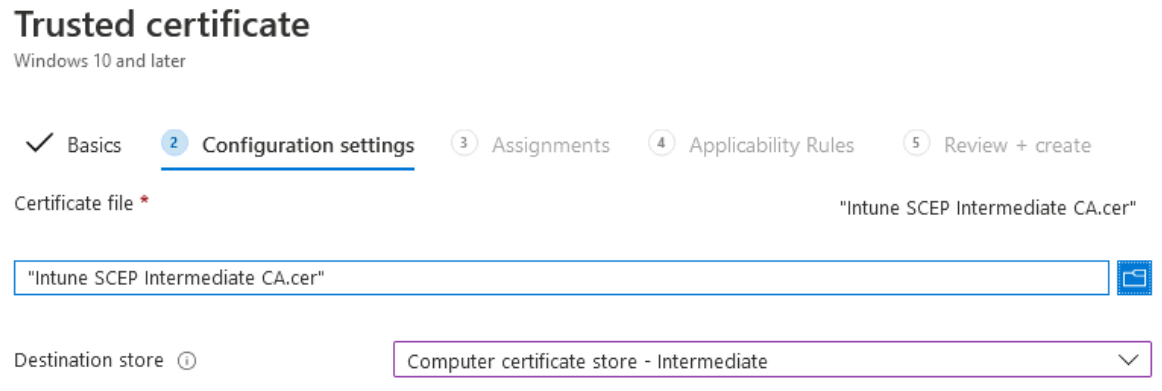Click the Destination store label text
Screen dimensions: 1162x391
[89, 361]
